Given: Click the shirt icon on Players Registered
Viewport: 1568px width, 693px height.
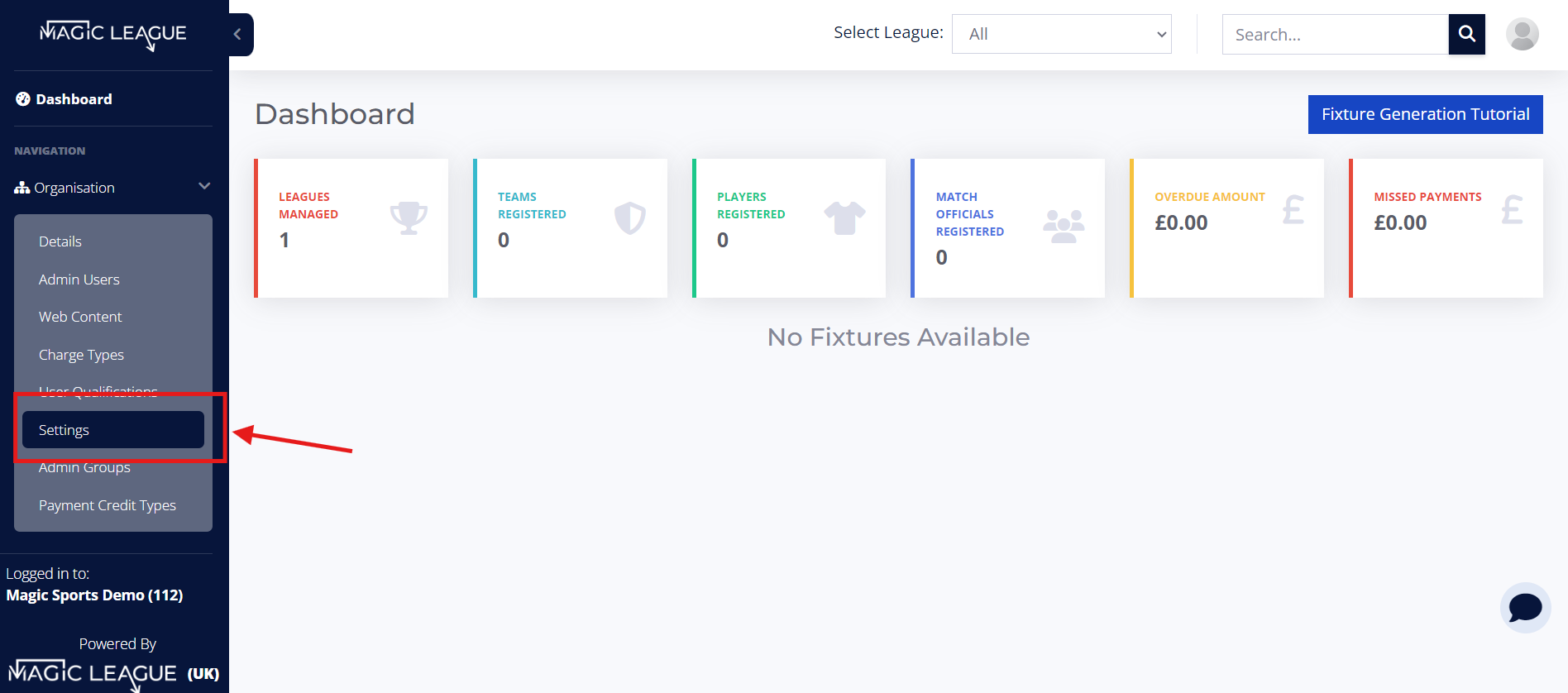Looking at the screenshot, I should pyautogui.click(x=844, y=218).
